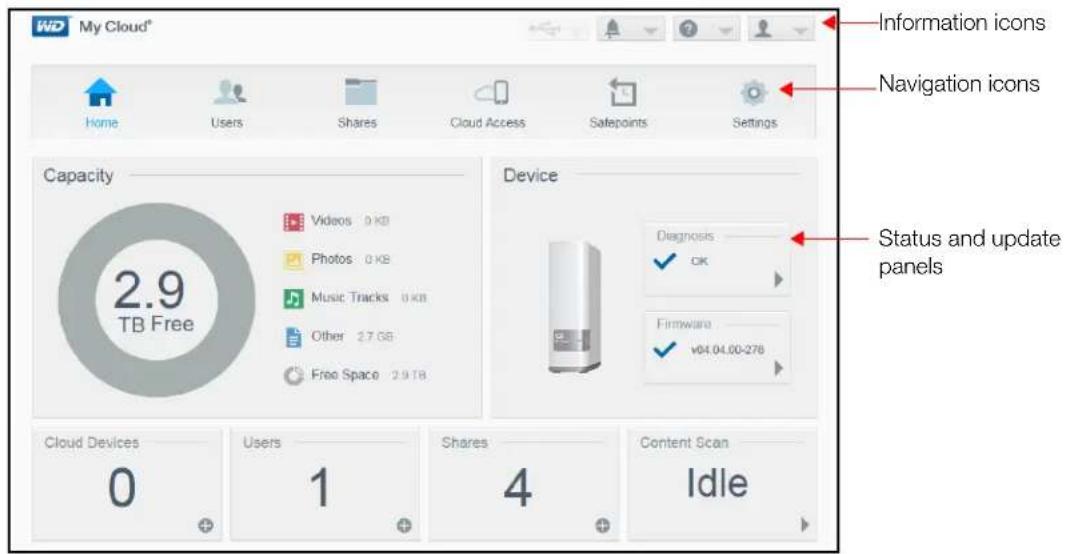
Task: Click the Users count 1
Action: click(320, 487)
